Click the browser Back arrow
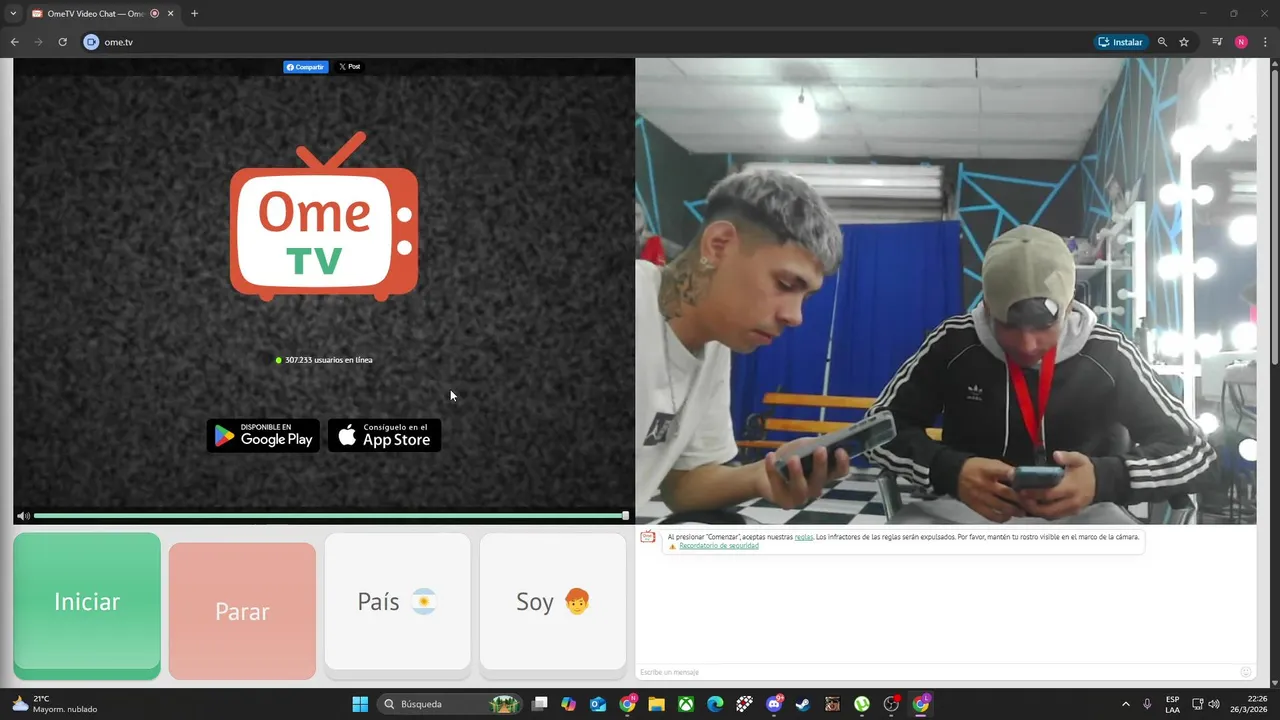 (x=14, y=42)
